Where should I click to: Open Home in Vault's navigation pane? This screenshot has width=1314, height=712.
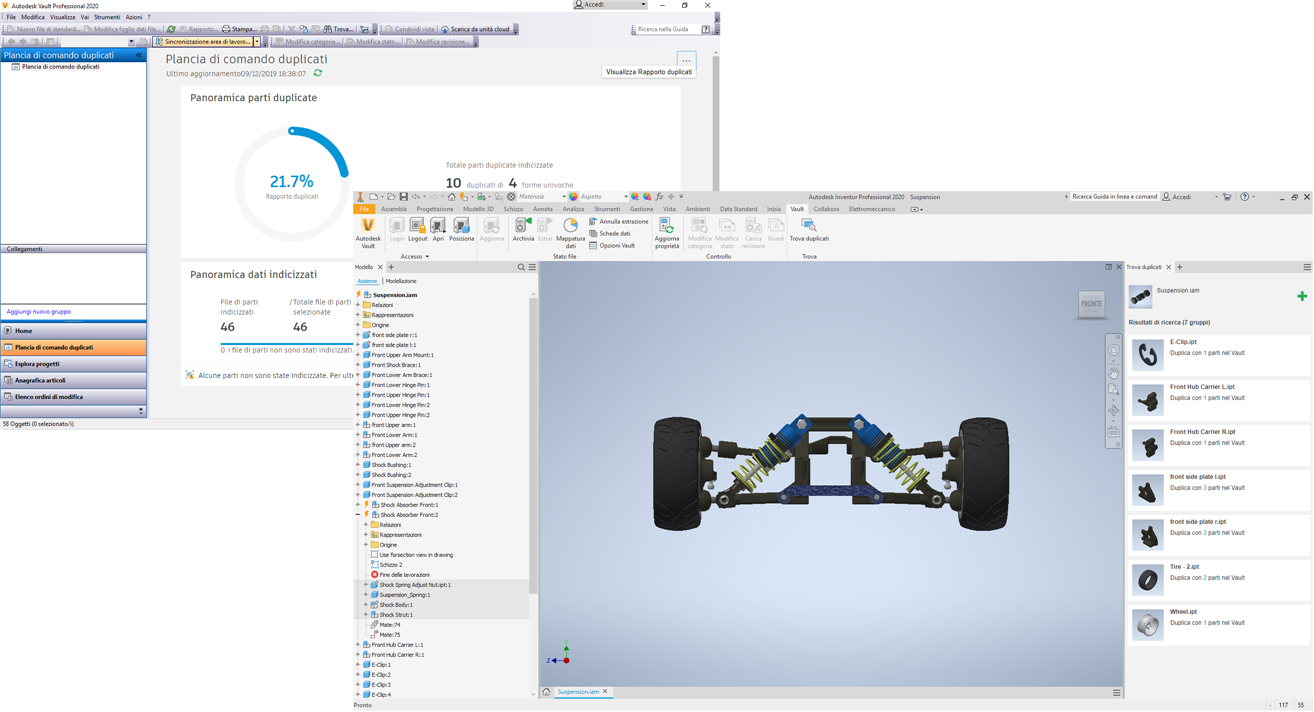(73, 331)
